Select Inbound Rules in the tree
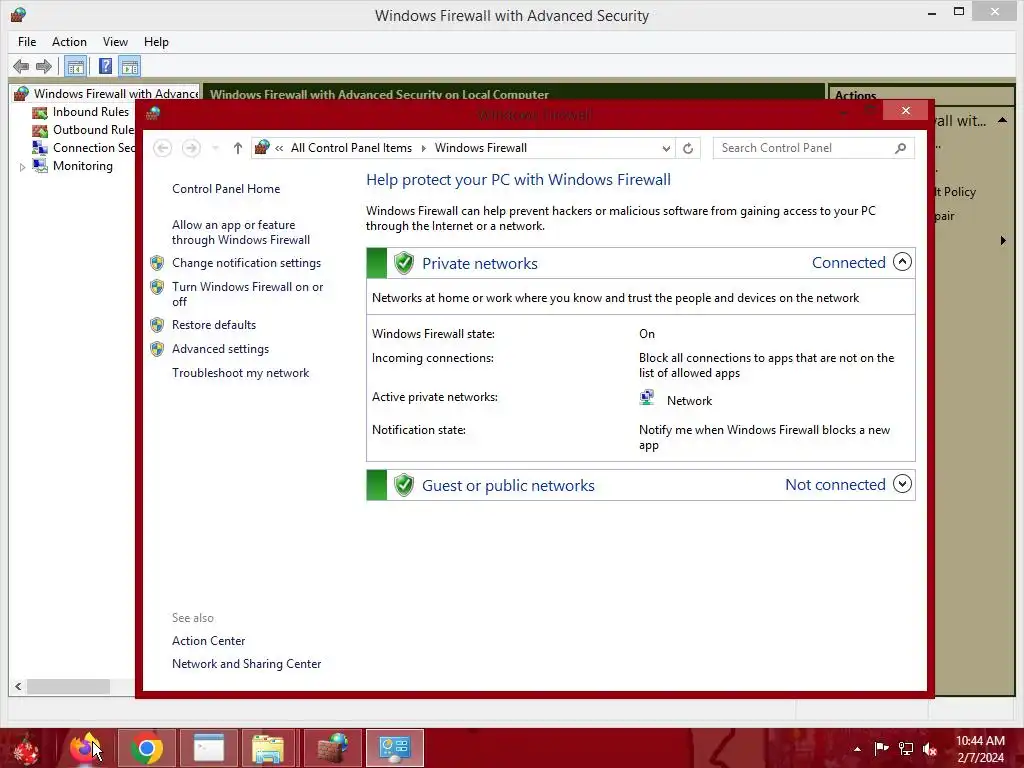This screenshot has height=768, width=1024. pos(91,112)
